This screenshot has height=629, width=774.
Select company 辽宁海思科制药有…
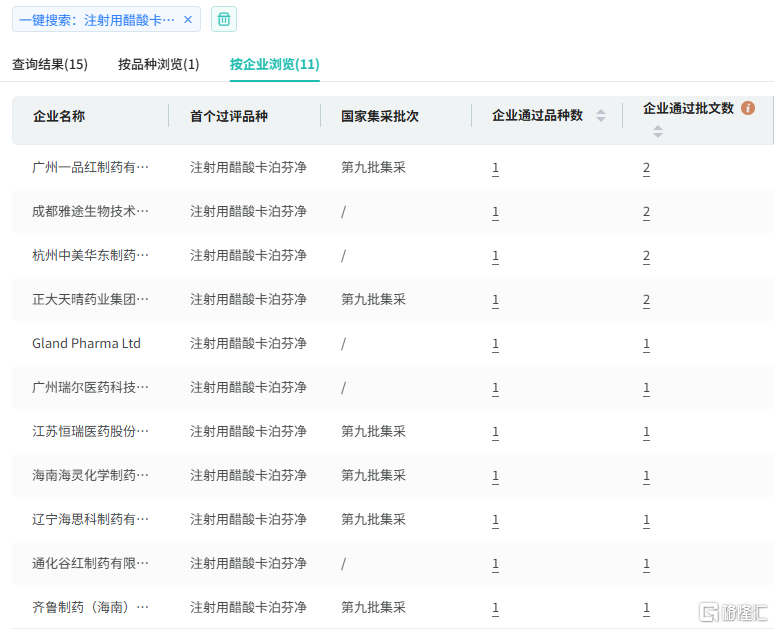90,519
